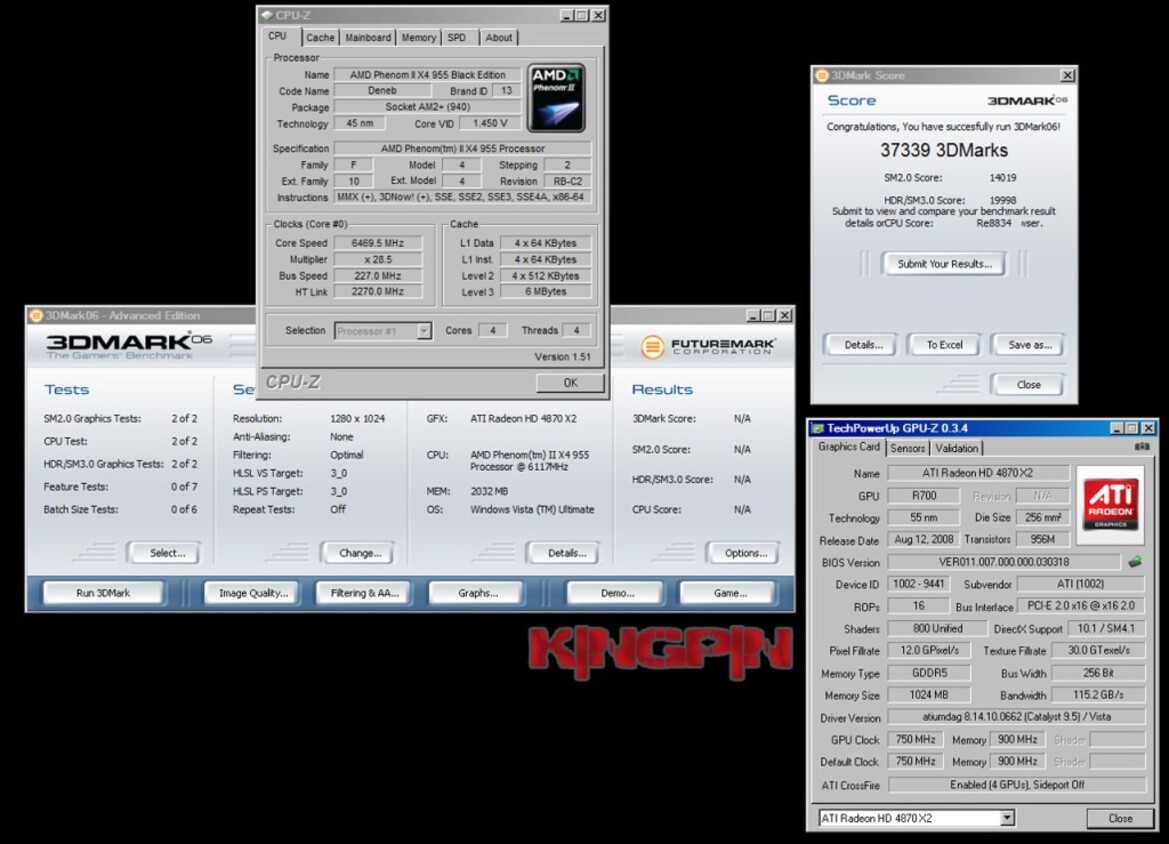Open the Graphs... button
Screen dimensions: 1169x844
[478, 593]
